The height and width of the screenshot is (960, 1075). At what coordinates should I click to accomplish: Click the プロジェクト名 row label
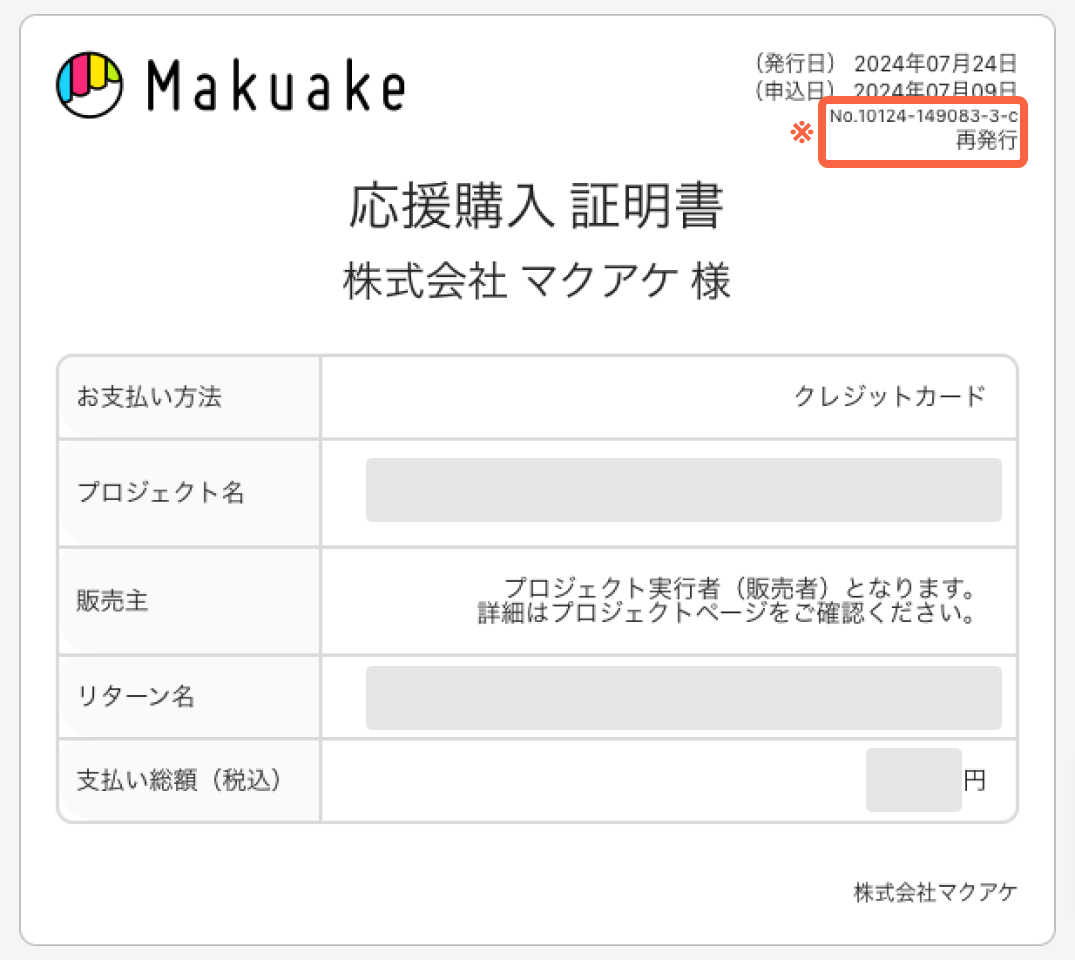coord(160,492)
